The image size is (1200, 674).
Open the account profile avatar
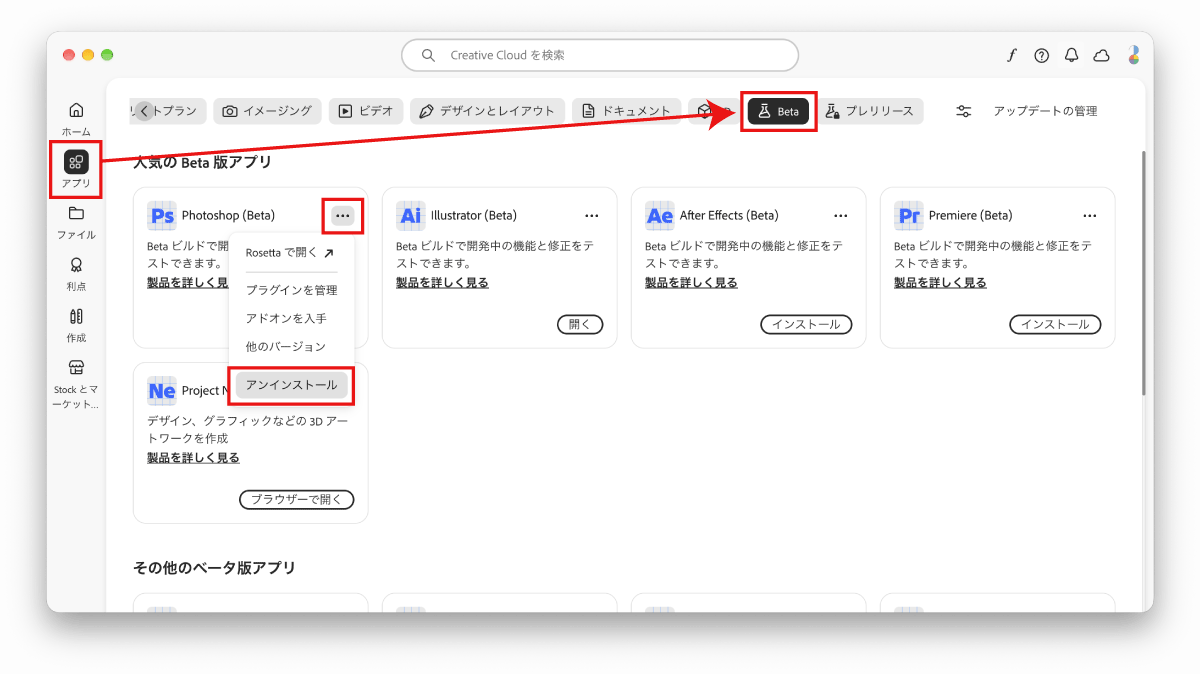click(1133, 55)
